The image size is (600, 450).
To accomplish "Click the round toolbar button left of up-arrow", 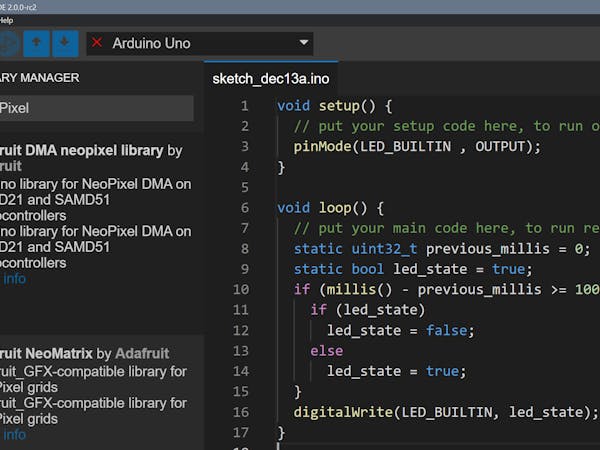I will (8, 44).
